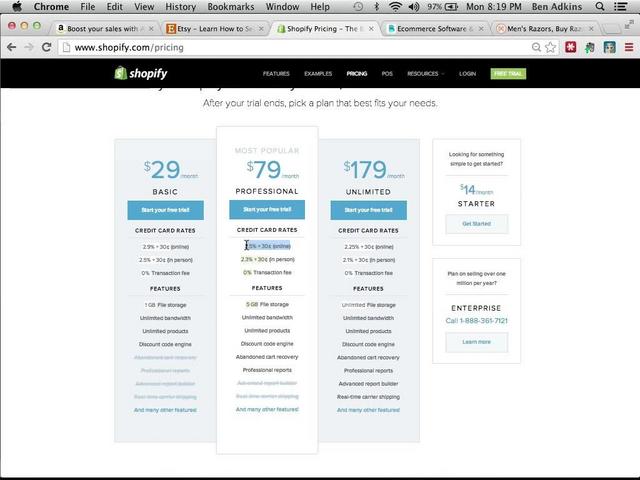
Task: Click the new tab button
Action: [x=611, y=29]
